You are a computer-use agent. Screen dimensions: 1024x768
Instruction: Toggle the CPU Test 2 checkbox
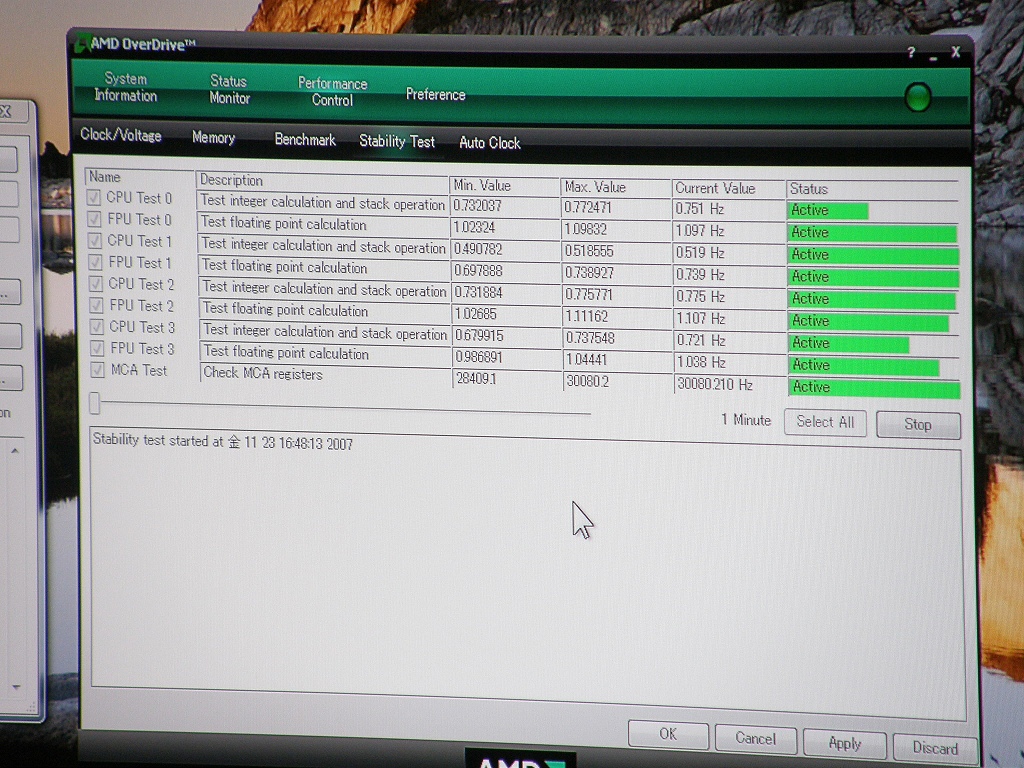(x=96, y=283)
